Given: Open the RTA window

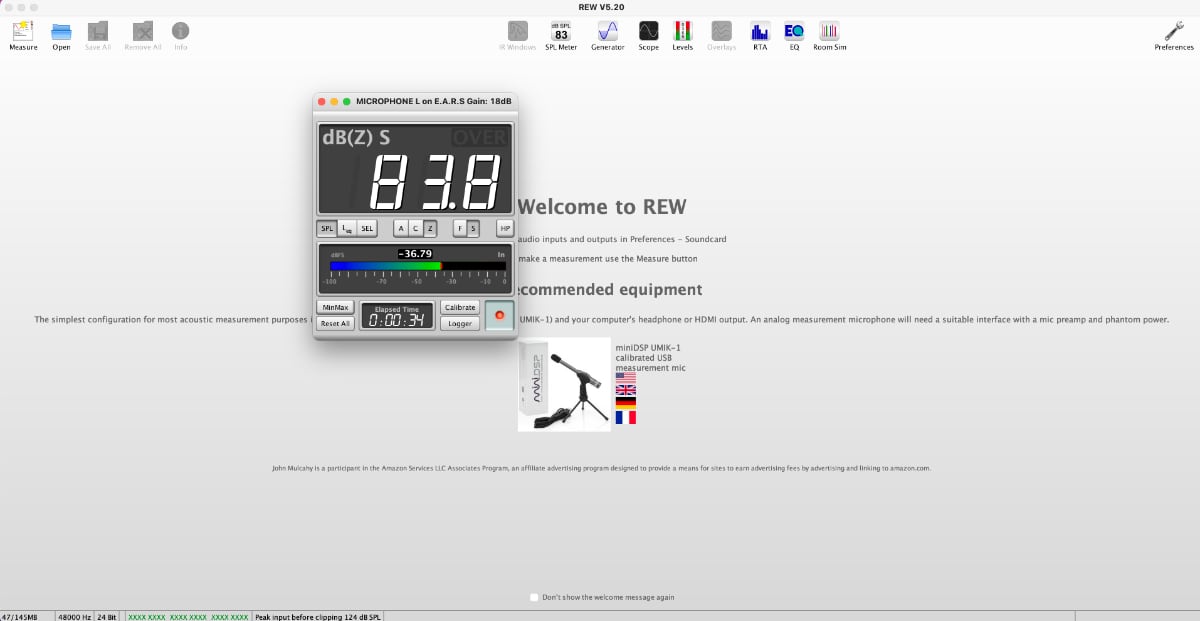Looking at the screenshot, I should pos(760,31).
